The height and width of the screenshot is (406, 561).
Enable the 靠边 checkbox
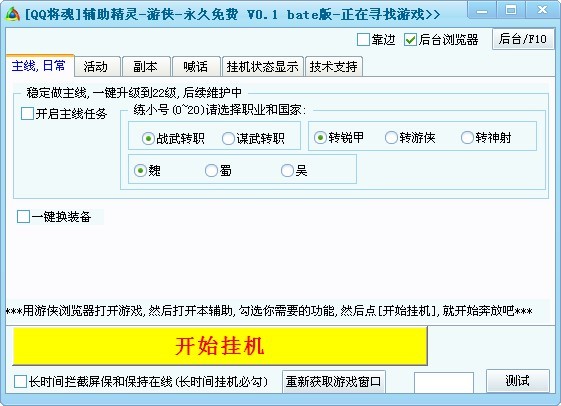click(363, 39)
